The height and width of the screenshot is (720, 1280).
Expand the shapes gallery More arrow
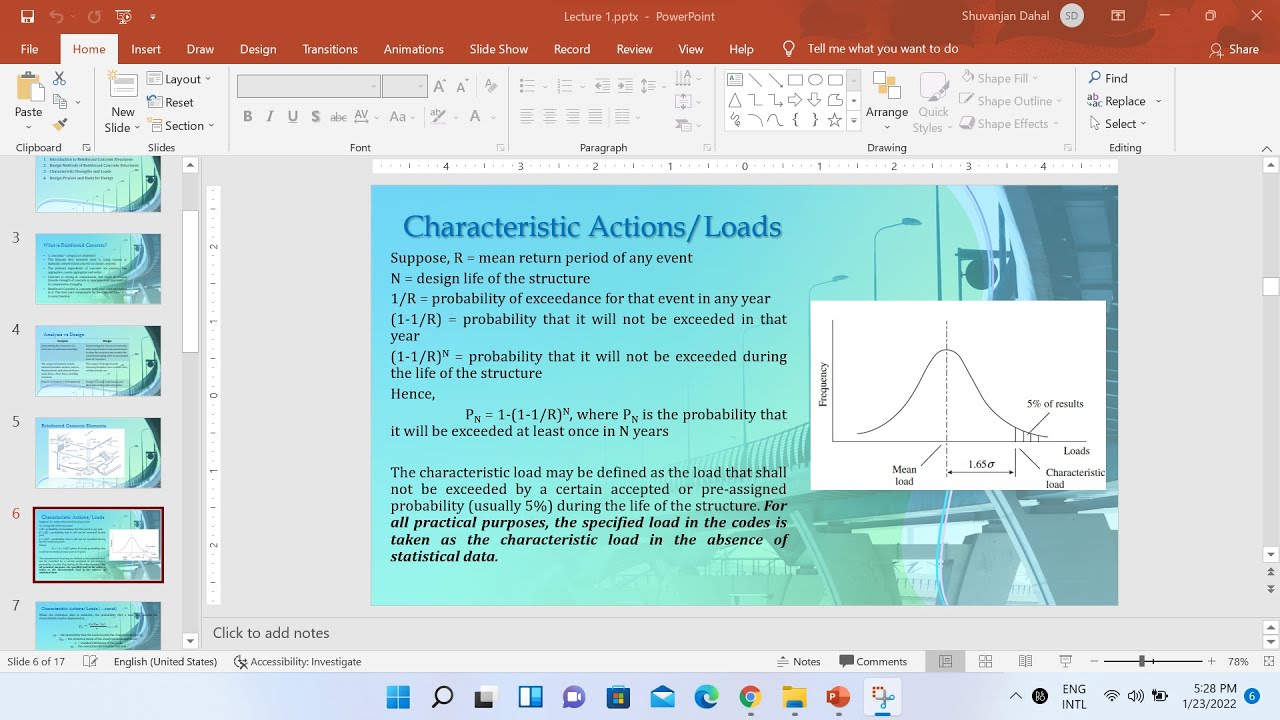(854, 121)
